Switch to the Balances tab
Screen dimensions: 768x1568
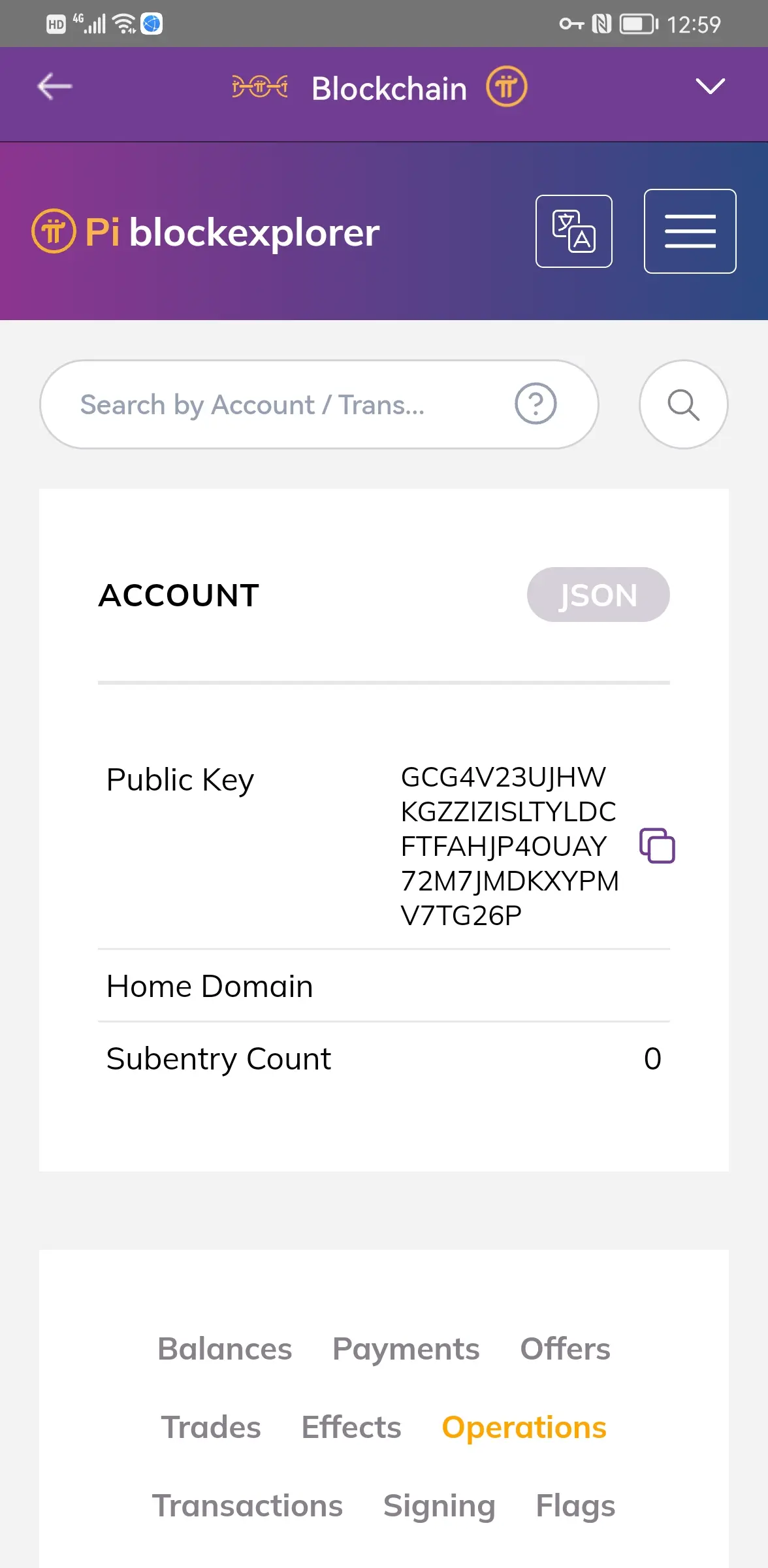(x=225, y=1349)
